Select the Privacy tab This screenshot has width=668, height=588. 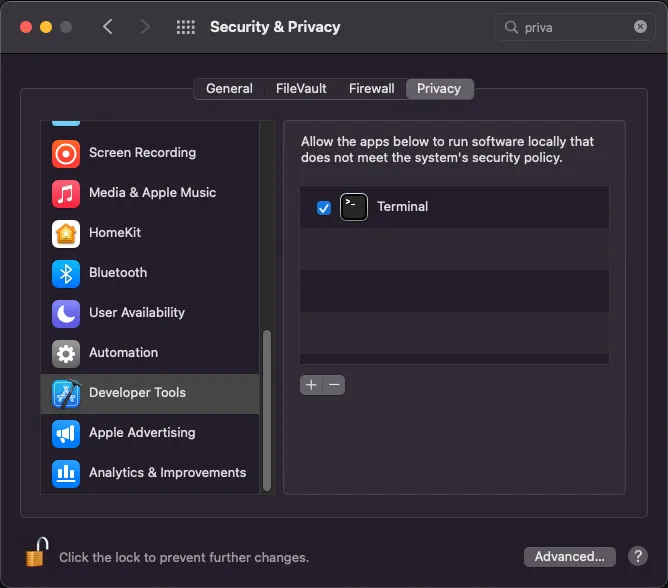tap(439, 89)
